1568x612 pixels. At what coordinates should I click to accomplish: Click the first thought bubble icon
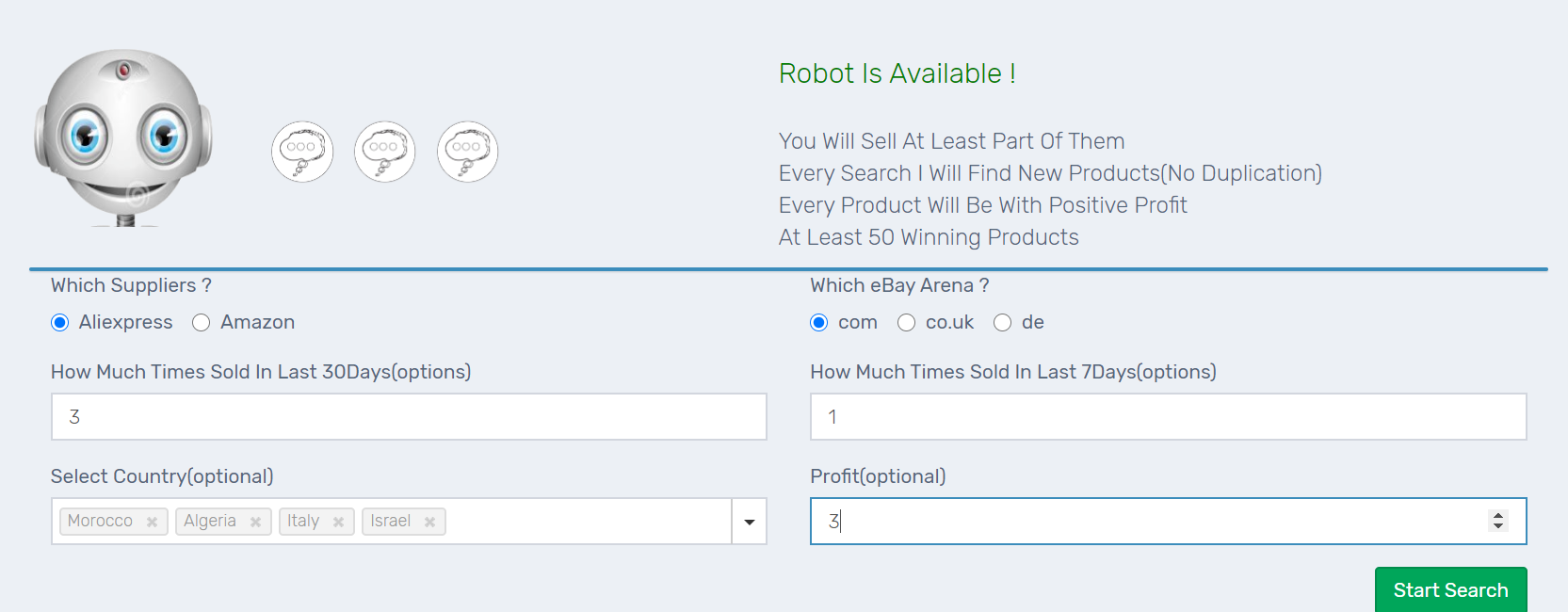click(x=302, y=152)
